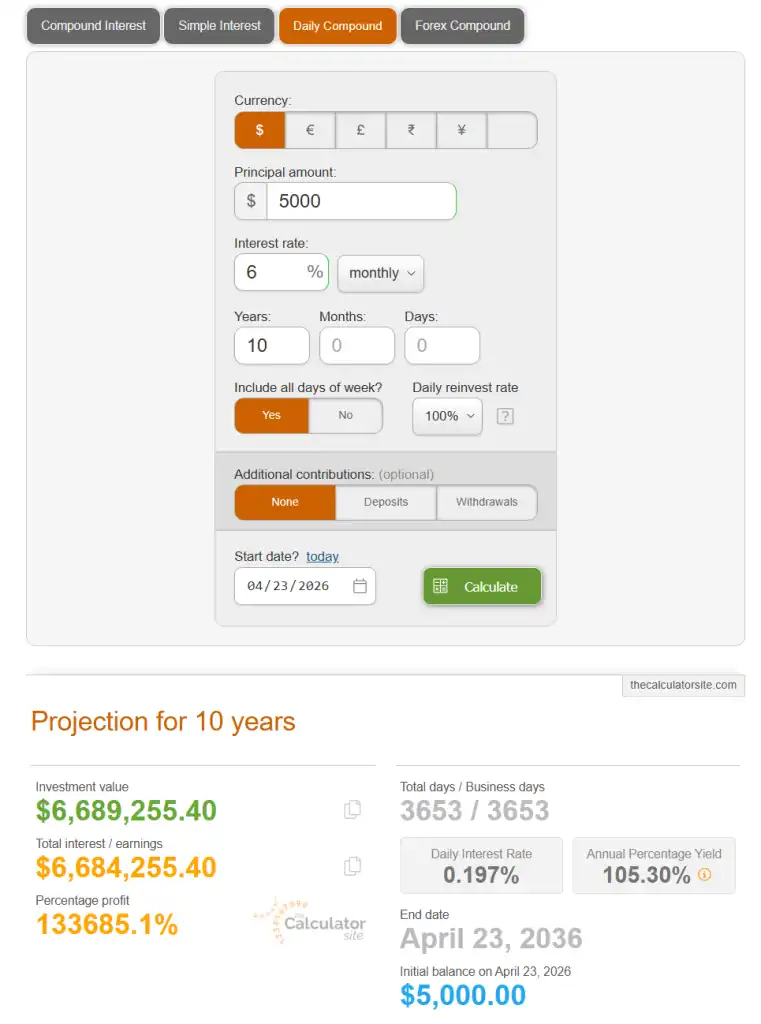
Task: Copy the total interest earnings amount
Action: point(352,867)
